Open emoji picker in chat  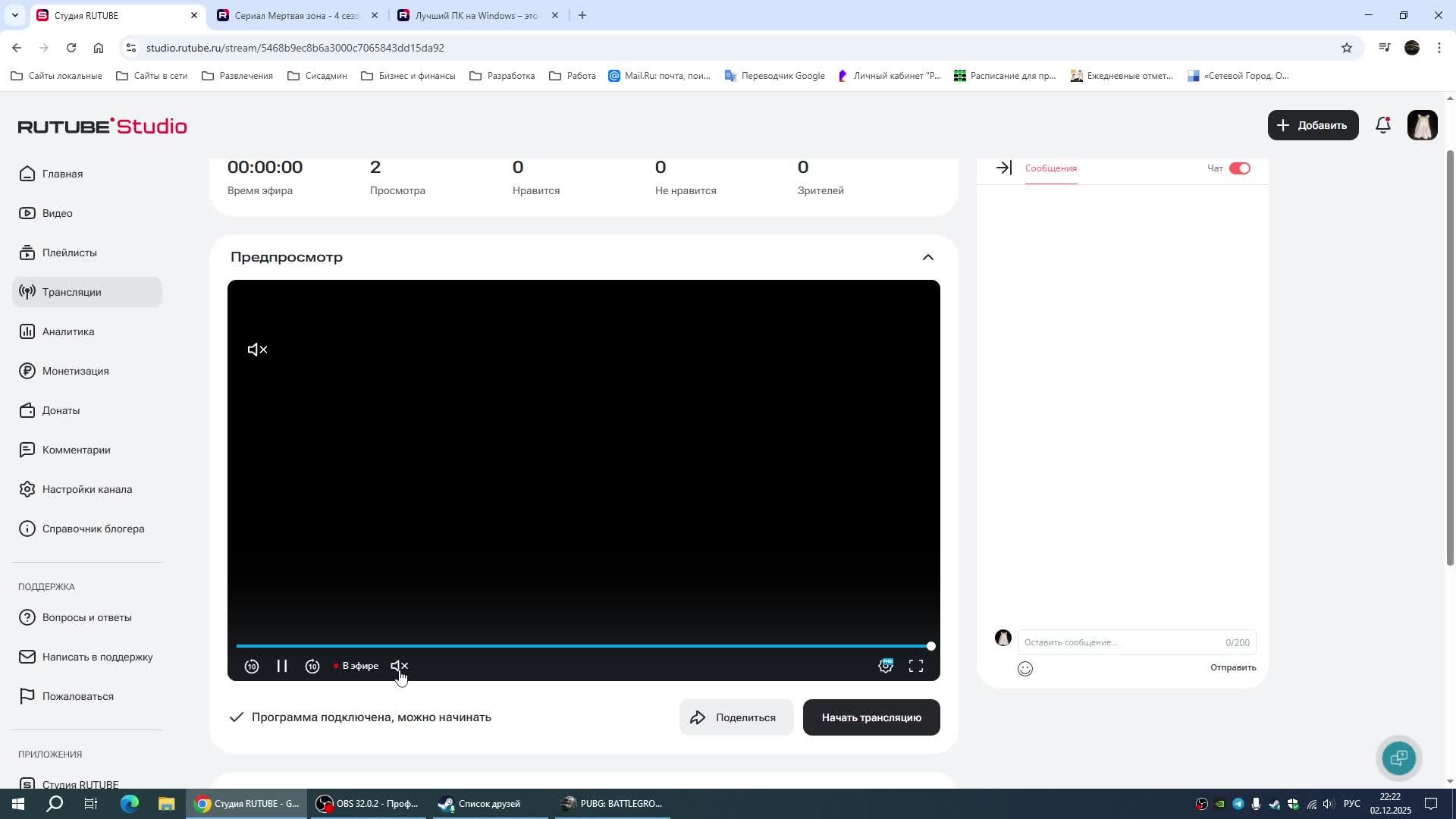1025,669
